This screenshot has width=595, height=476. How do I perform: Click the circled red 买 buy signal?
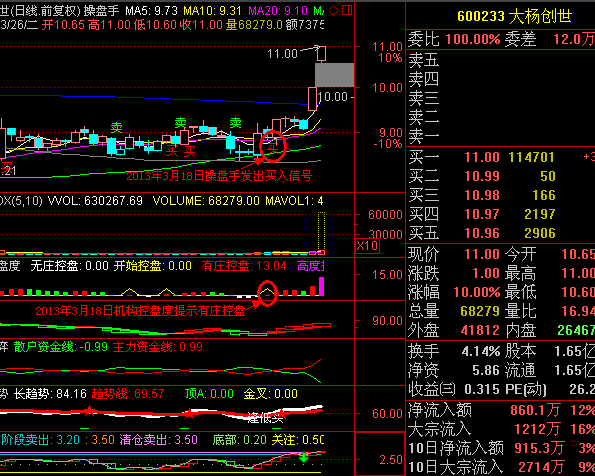[x=273, y=147]
